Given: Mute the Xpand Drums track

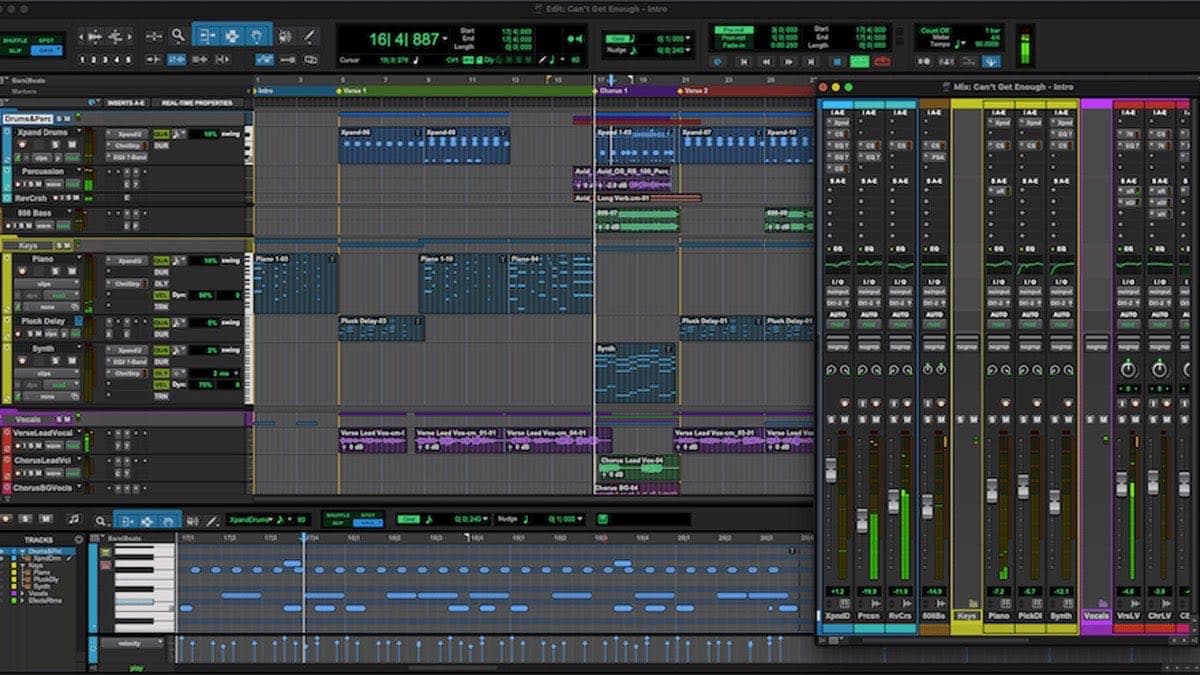Looking at the screenshot, I should [x=71, y=144].
